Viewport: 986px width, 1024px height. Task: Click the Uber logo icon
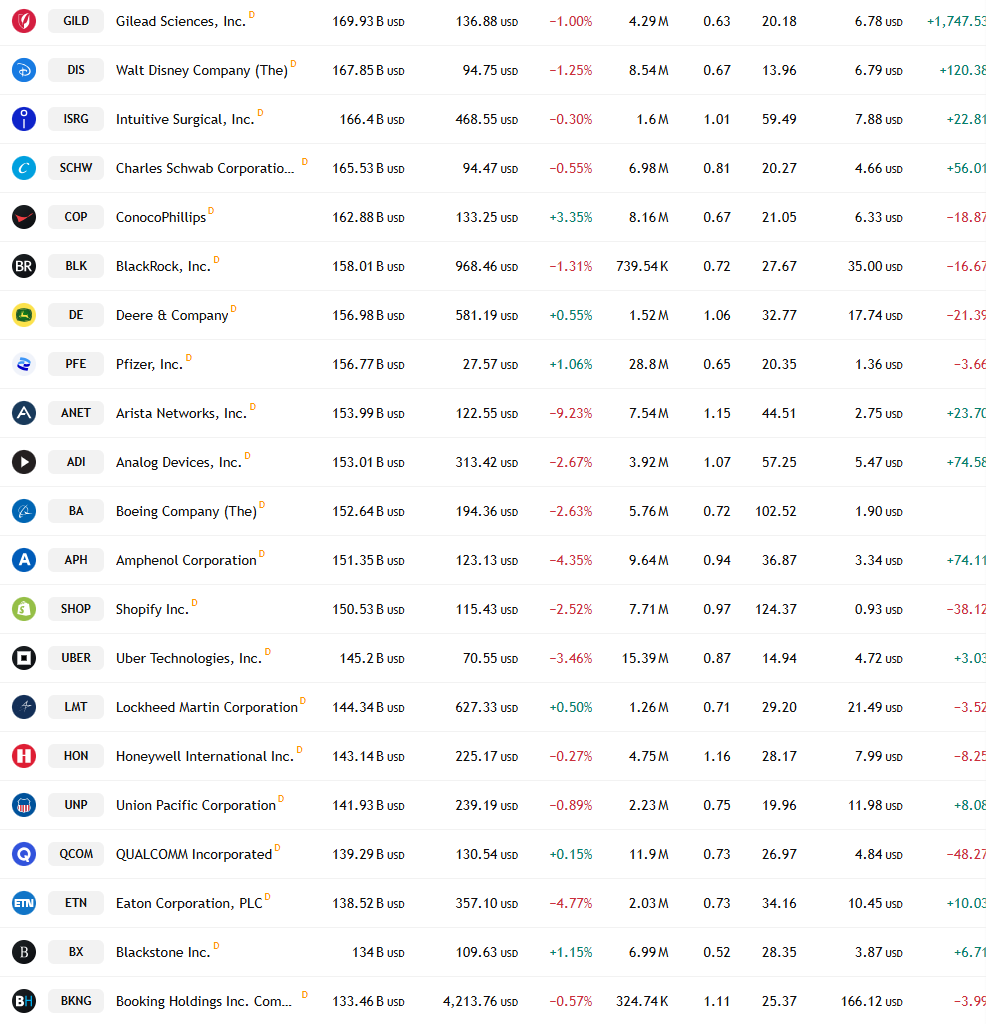click(24, 658)
